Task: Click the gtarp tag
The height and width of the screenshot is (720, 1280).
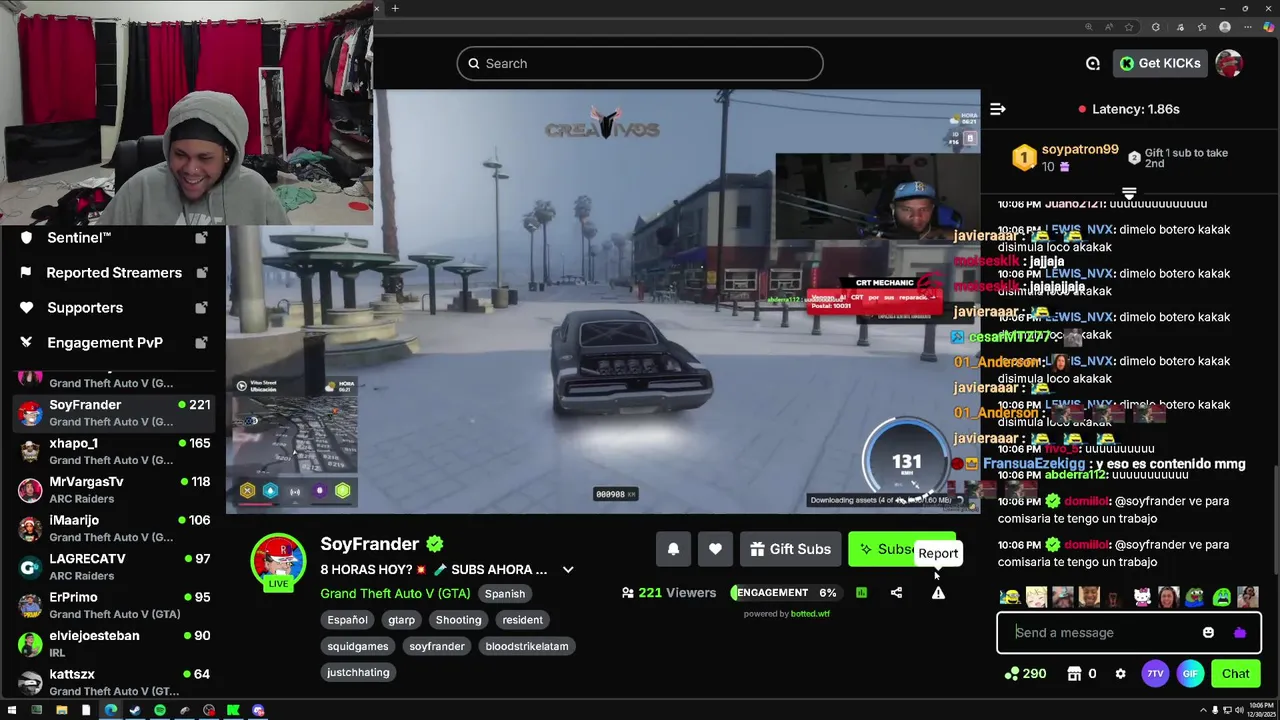Action: click(401, 620)
